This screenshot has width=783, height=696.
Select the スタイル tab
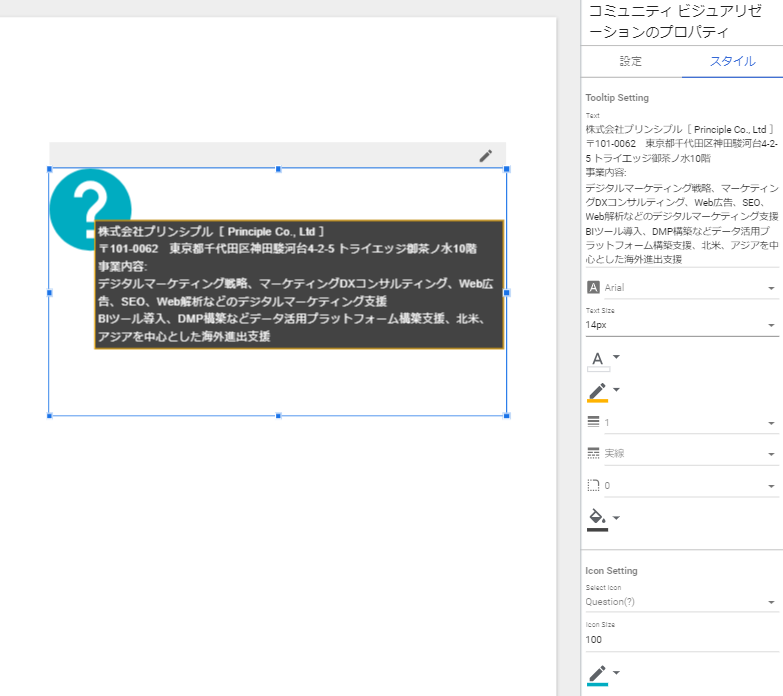tap(732, 61)
